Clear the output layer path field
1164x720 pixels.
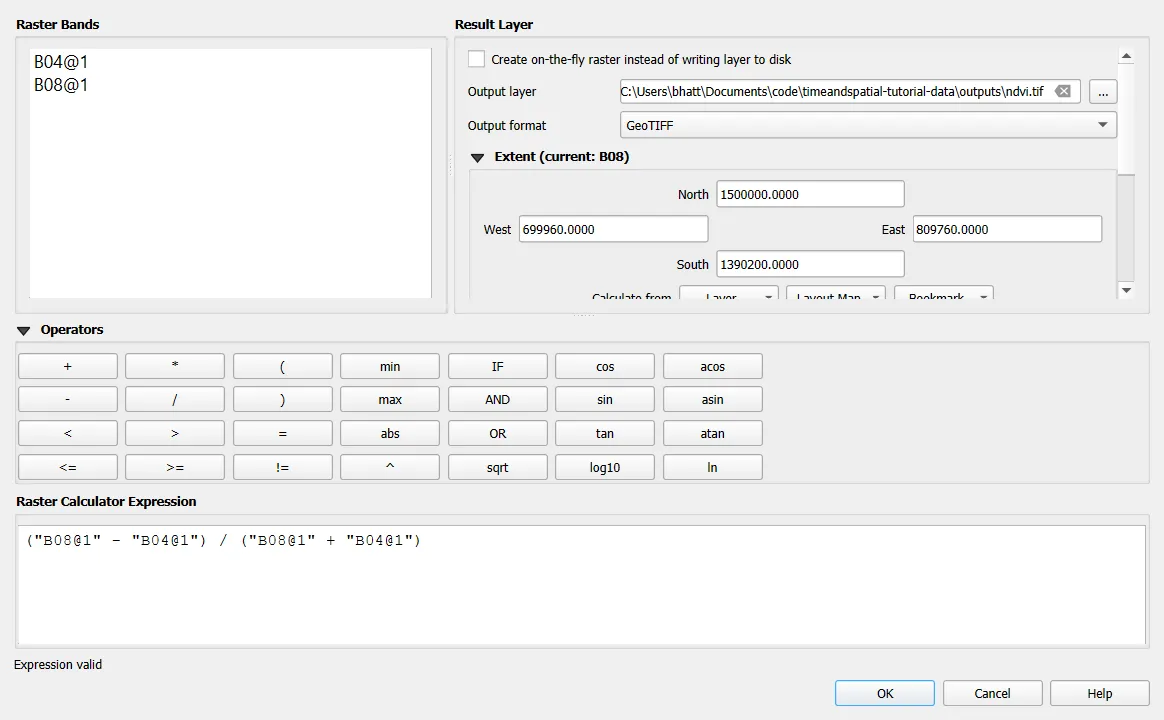[1063, 91]
